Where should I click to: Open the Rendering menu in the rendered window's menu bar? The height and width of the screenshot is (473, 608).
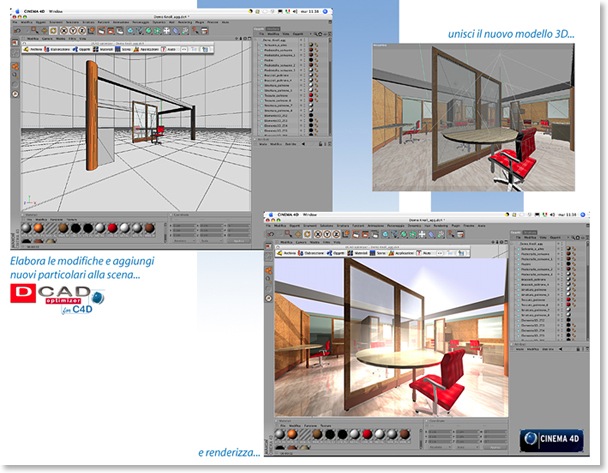click(x=440, y=226)
